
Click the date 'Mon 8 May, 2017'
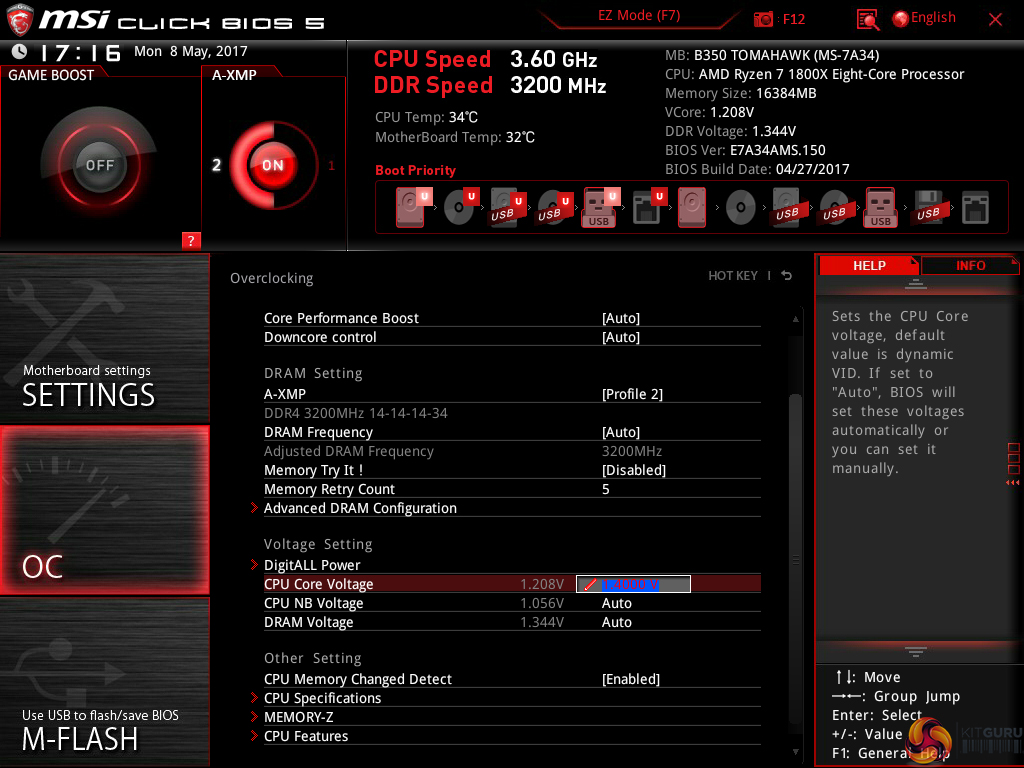click(191, 52)
